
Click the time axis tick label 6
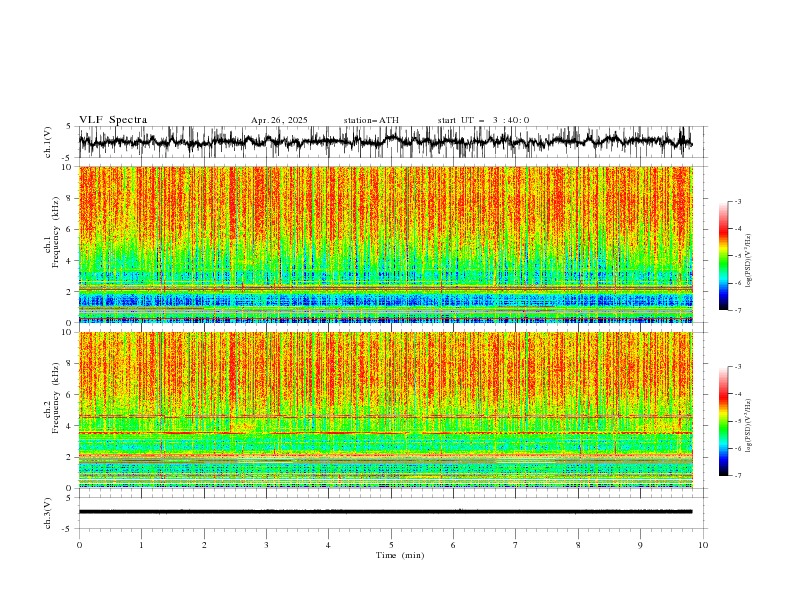(x=454, y=545)
